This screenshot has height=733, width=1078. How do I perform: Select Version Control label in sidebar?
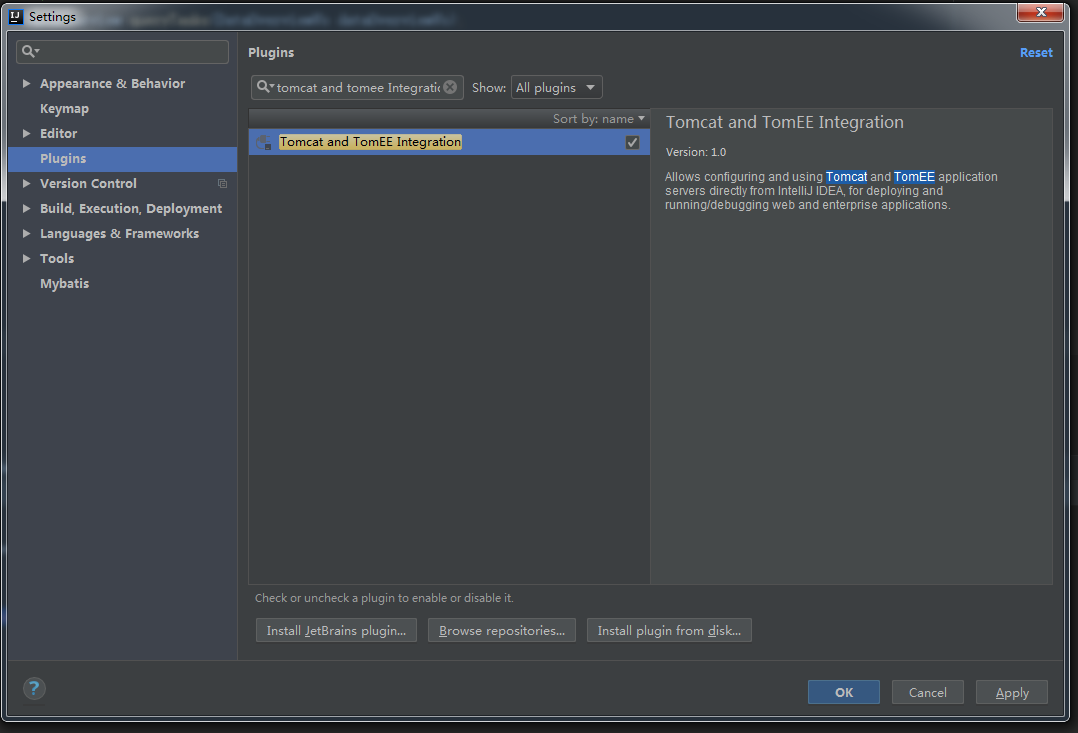point(88,184)
